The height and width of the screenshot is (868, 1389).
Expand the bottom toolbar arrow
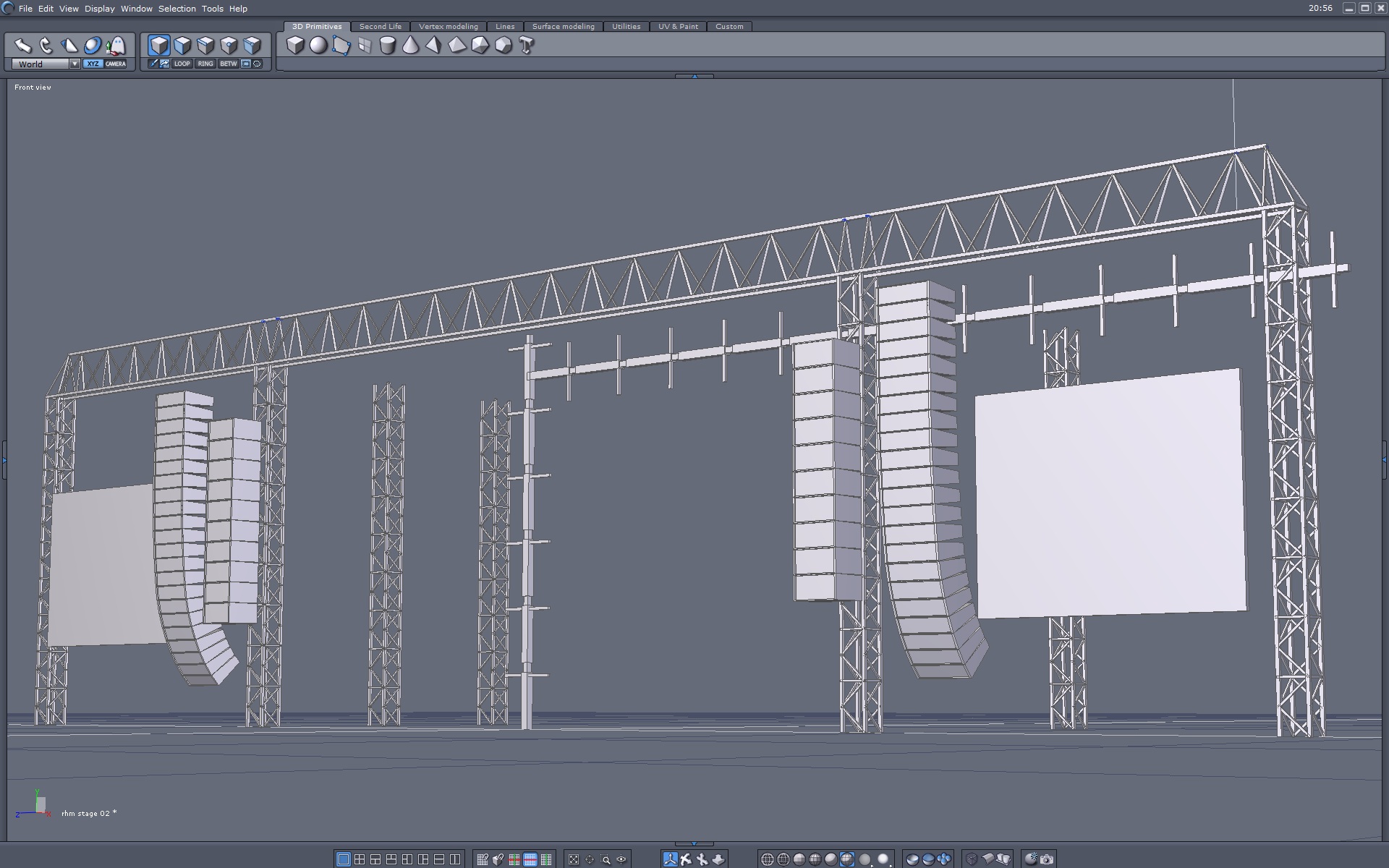[x=694, y=843]
